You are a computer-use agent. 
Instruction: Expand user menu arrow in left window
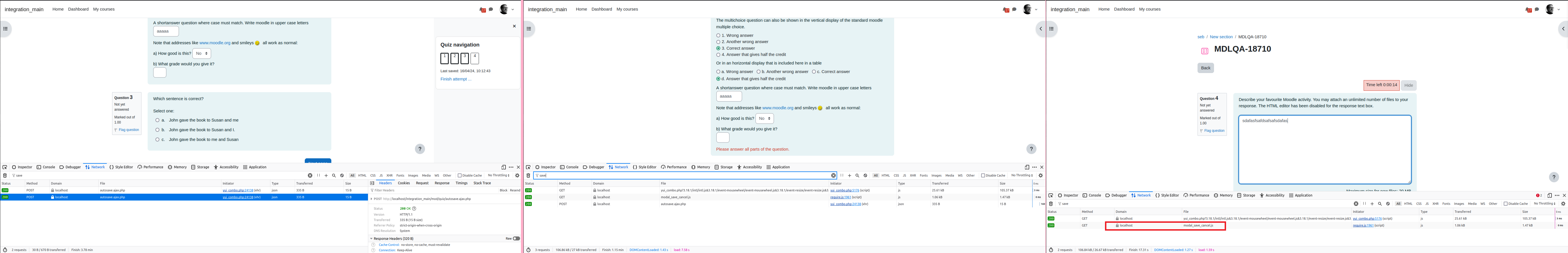point(513,10)
